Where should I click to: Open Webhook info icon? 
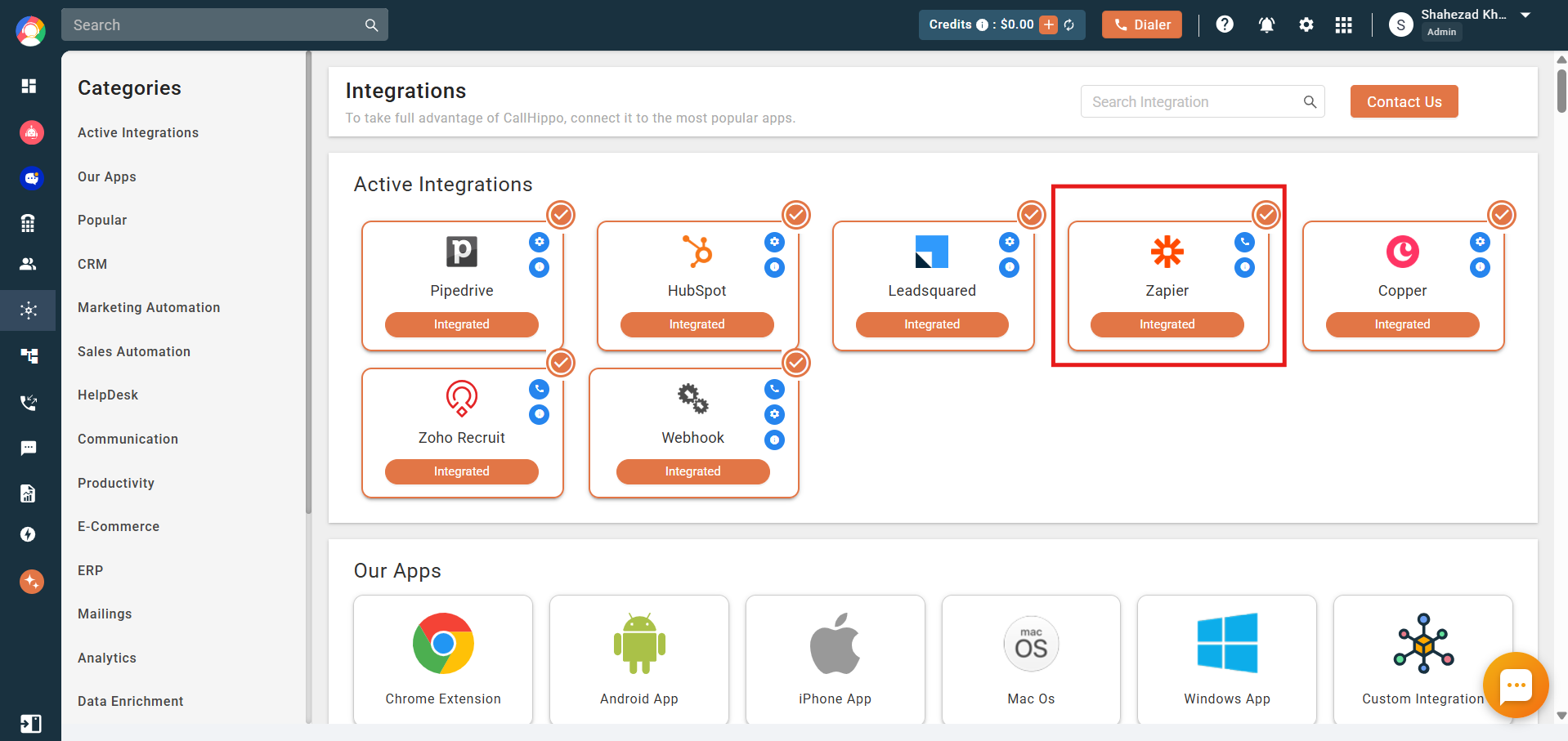point(774,440)
